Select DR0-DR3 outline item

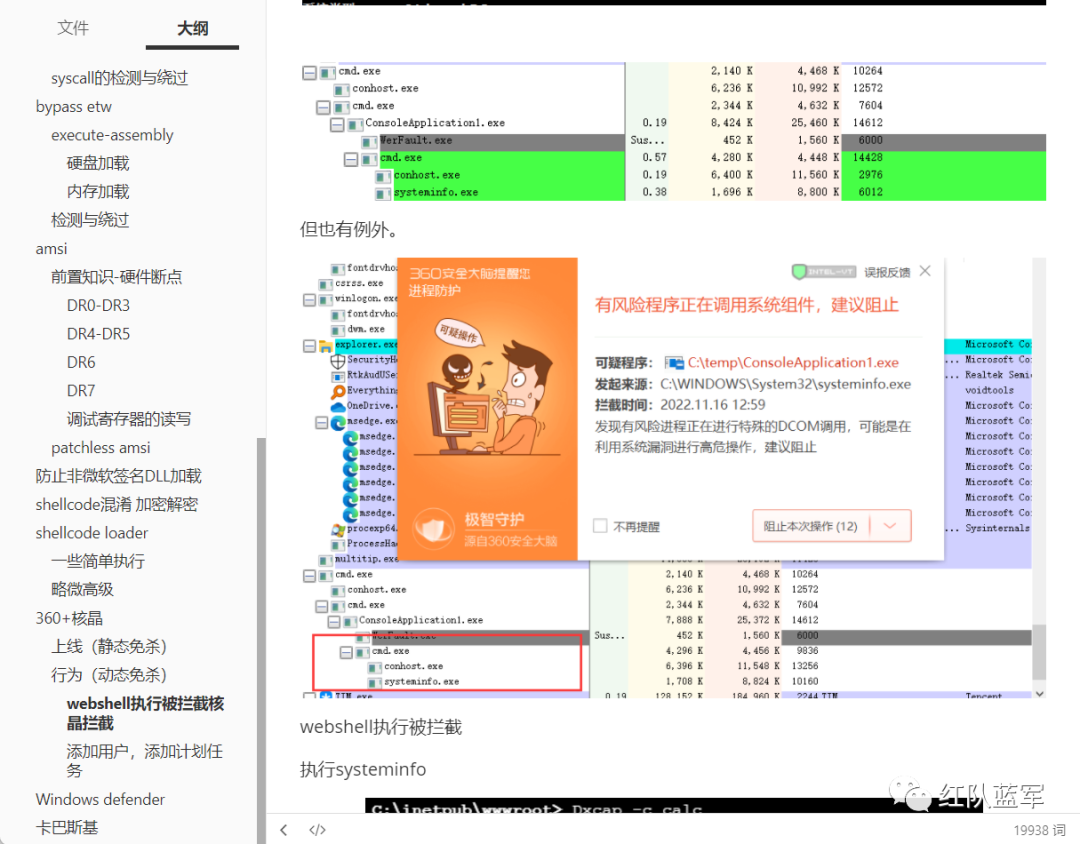point(98,305)
